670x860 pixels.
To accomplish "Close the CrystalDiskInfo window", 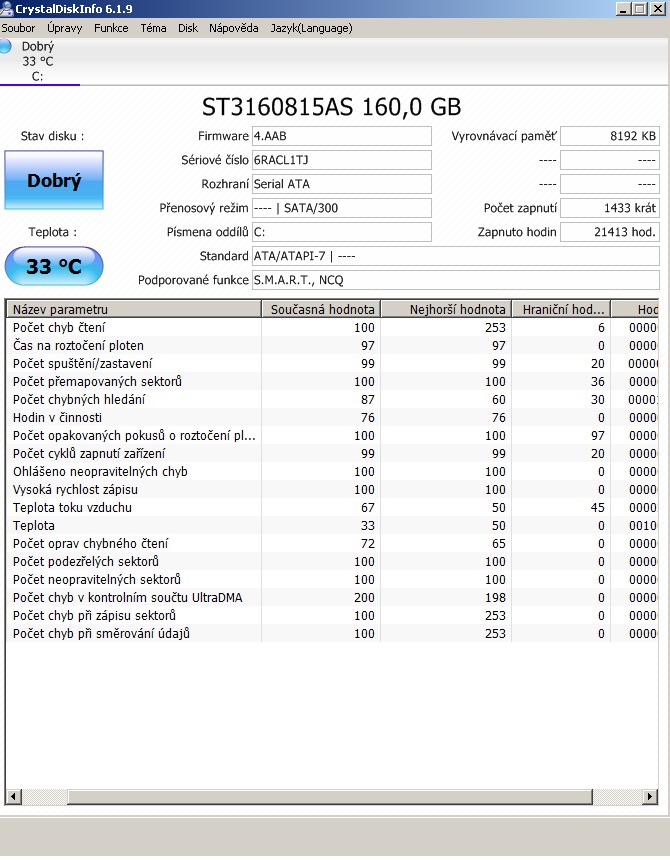I will [657, 9].
